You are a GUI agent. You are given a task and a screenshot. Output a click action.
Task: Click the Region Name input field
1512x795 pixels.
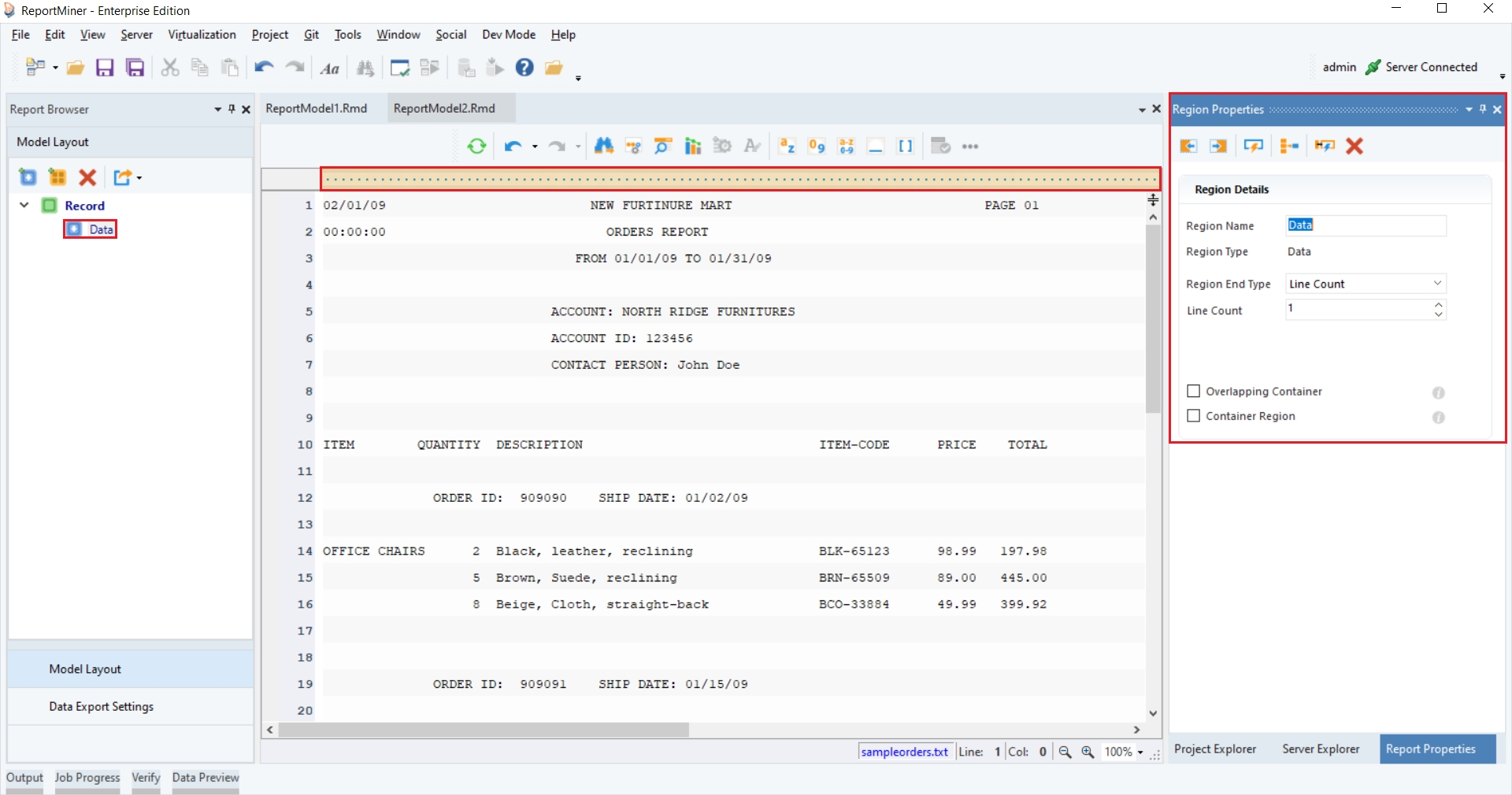(1366, 225)
